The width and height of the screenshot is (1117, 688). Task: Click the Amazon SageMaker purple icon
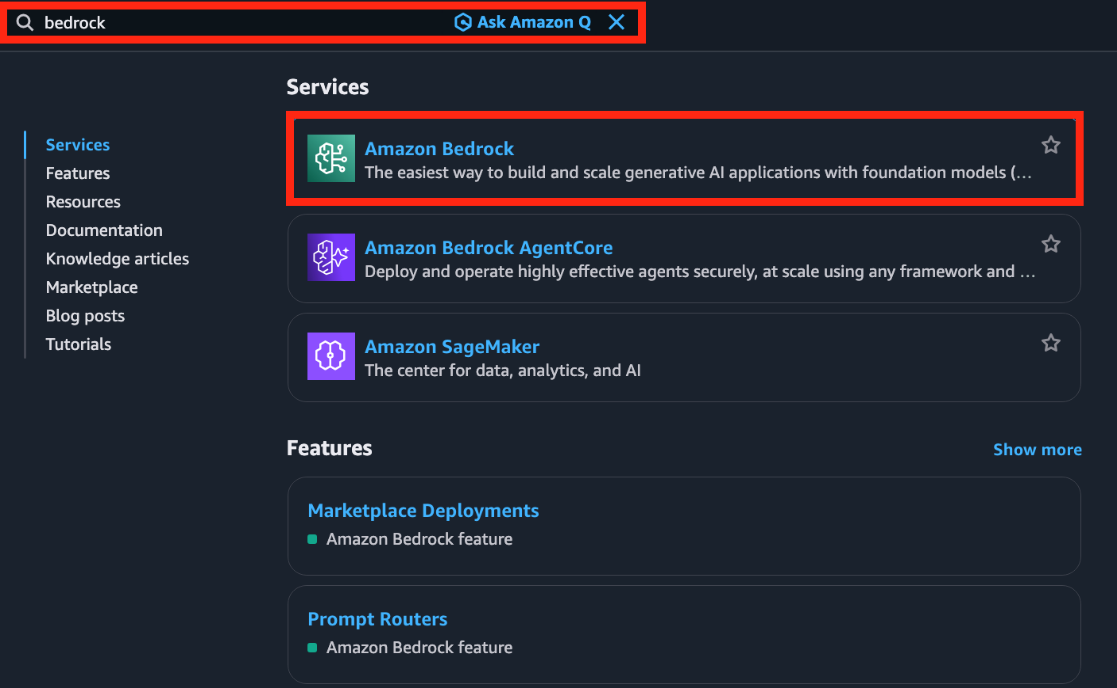[331, 356]
